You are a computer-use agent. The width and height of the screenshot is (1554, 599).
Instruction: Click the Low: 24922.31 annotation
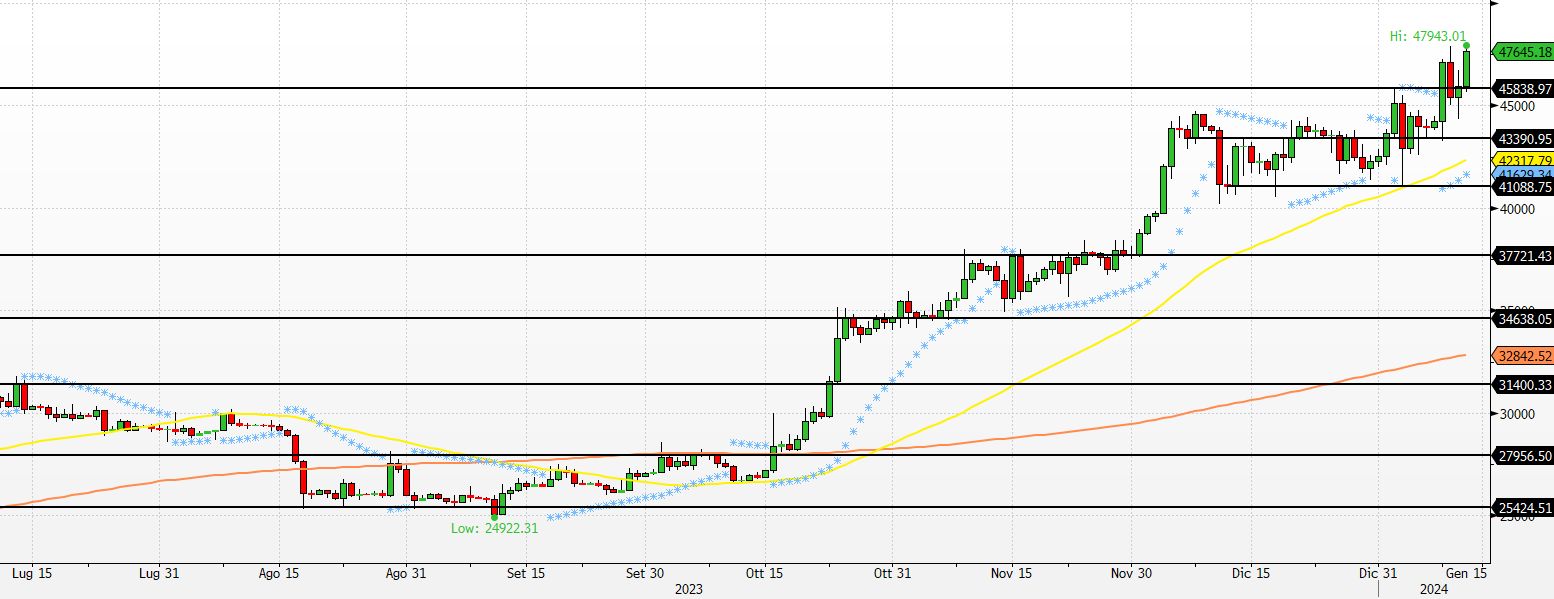click(x=494, y=528)
